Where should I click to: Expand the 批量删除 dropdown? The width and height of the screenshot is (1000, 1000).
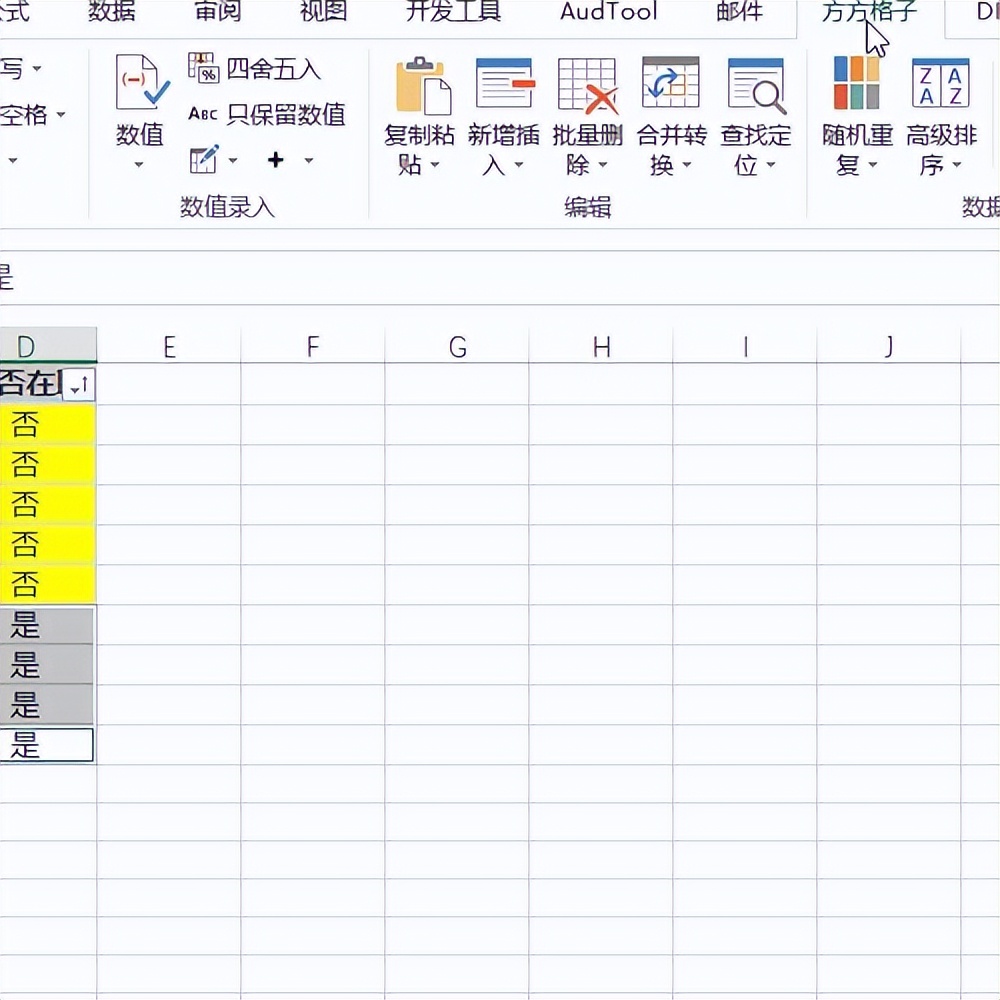click(602, 165)
